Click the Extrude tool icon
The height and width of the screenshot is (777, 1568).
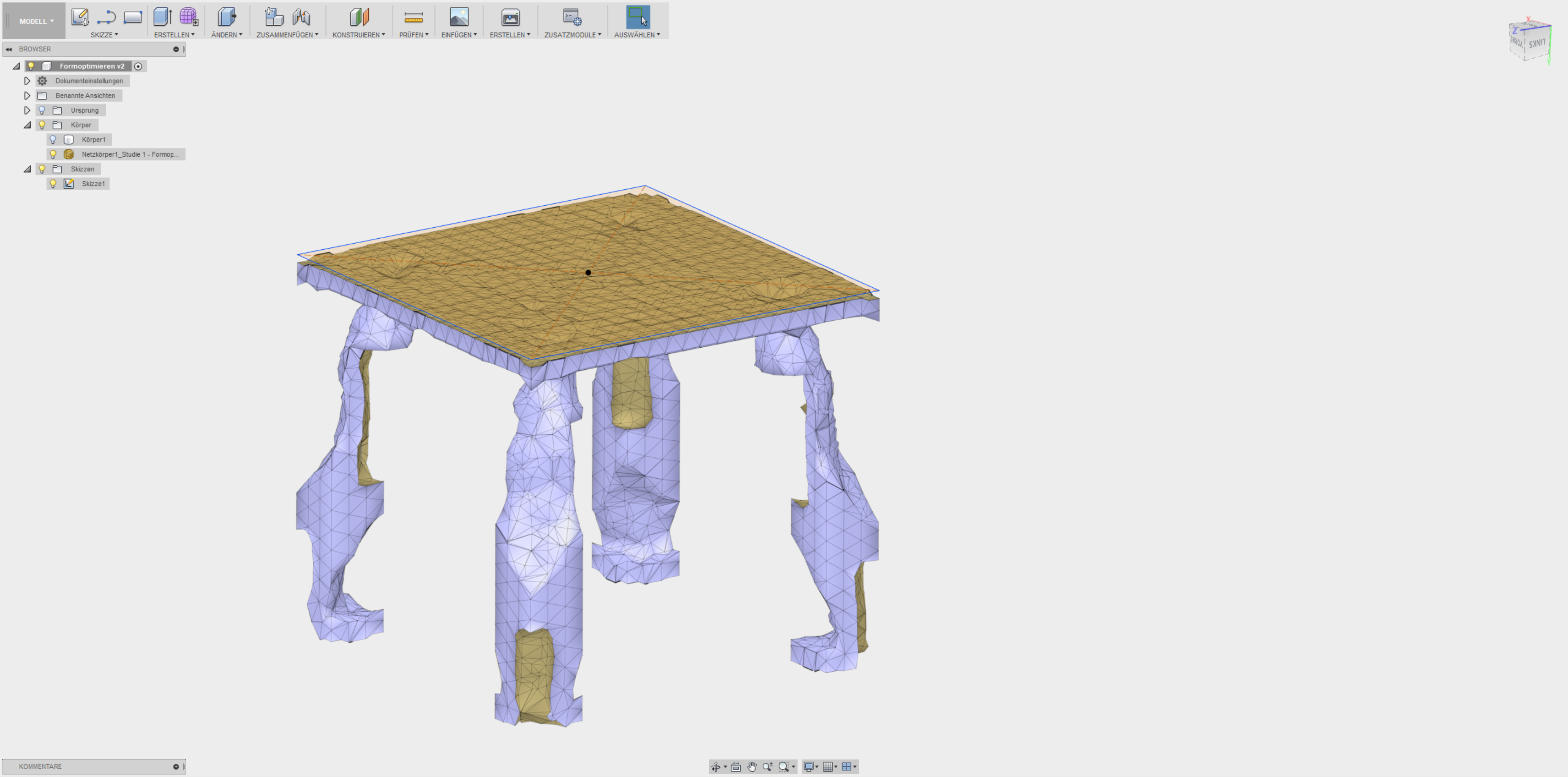click(x=163, y=16)
